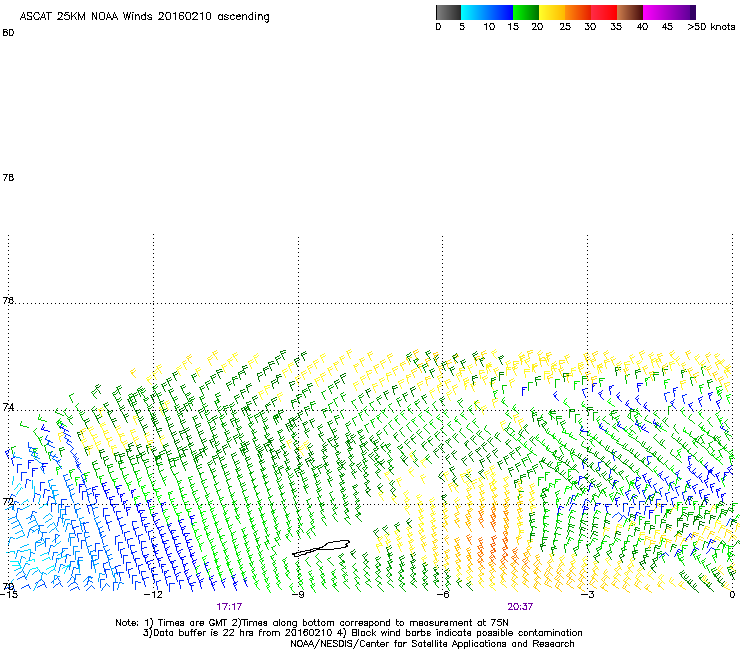Click the pass time label '17:17'

[x=229, y=607]
